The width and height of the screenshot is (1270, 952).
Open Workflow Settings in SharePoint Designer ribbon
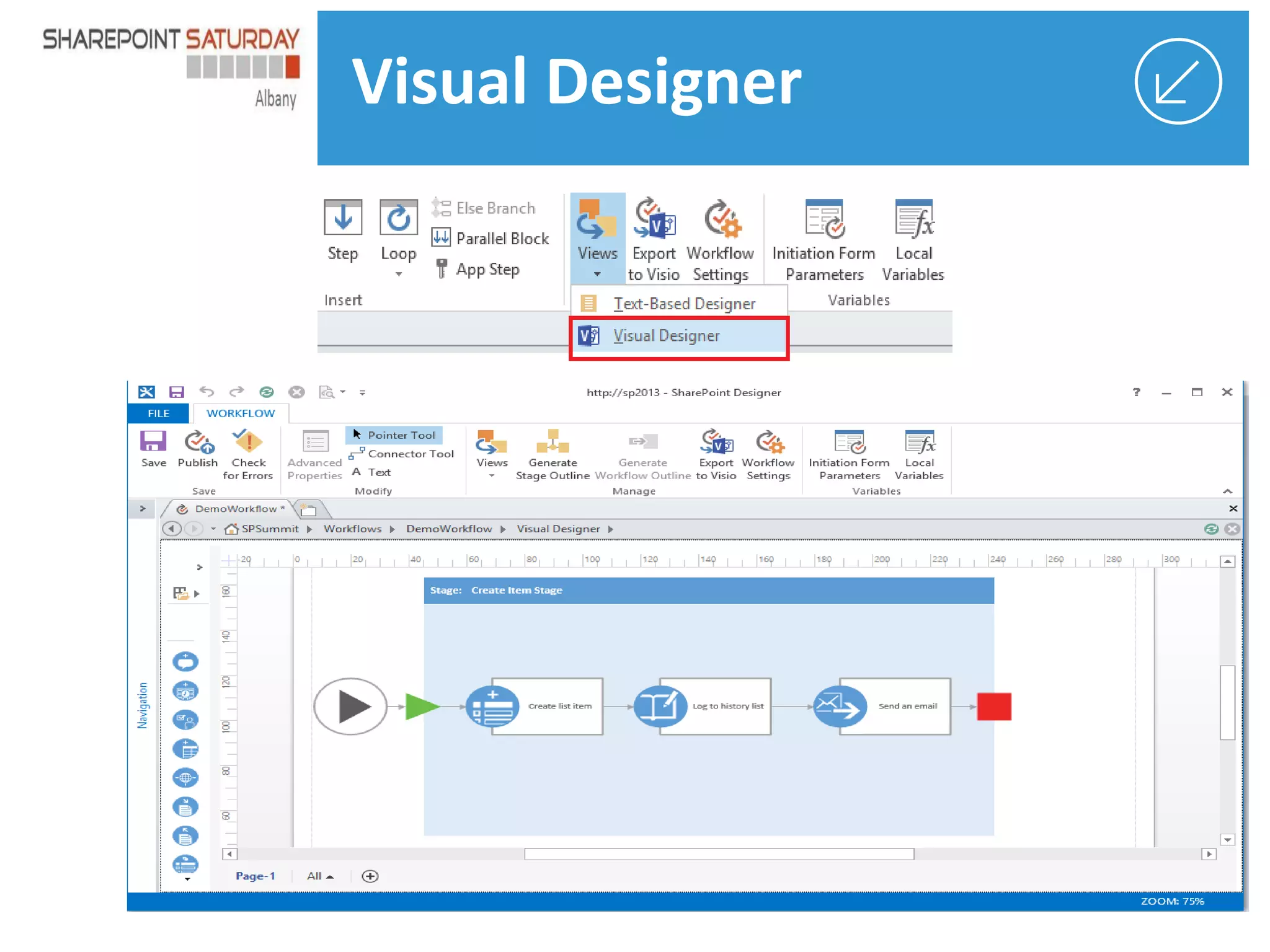coord(768,456)
